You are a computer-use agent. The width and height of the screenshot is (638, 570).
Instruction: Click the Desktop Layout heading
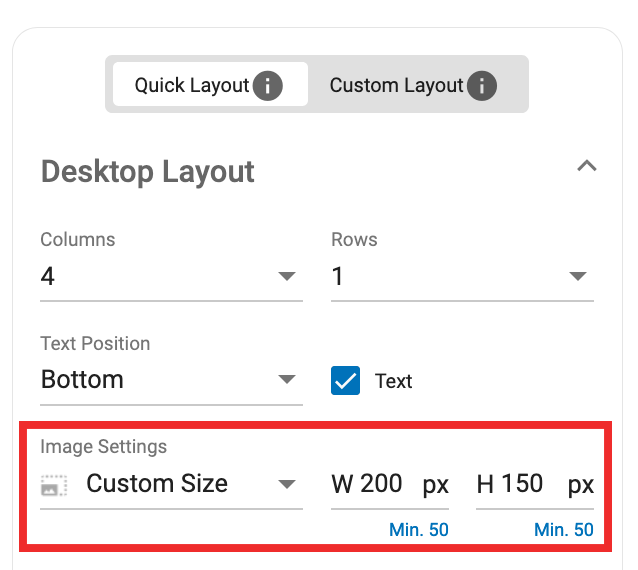click(147, 172)
